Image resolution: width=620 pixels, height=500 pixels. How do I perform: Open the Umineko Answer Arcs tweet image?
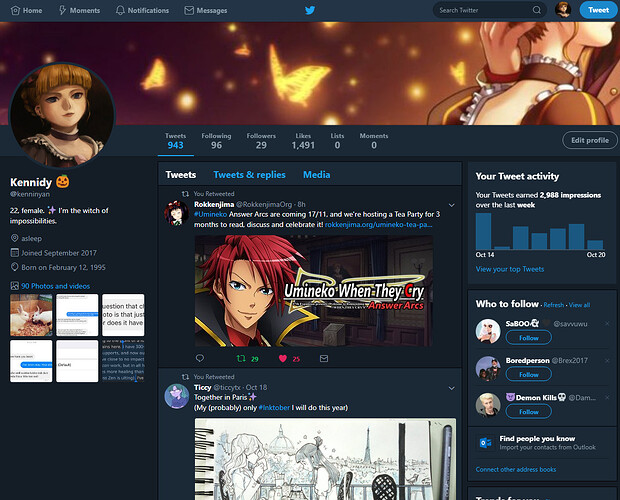click(x=314, y=291)
